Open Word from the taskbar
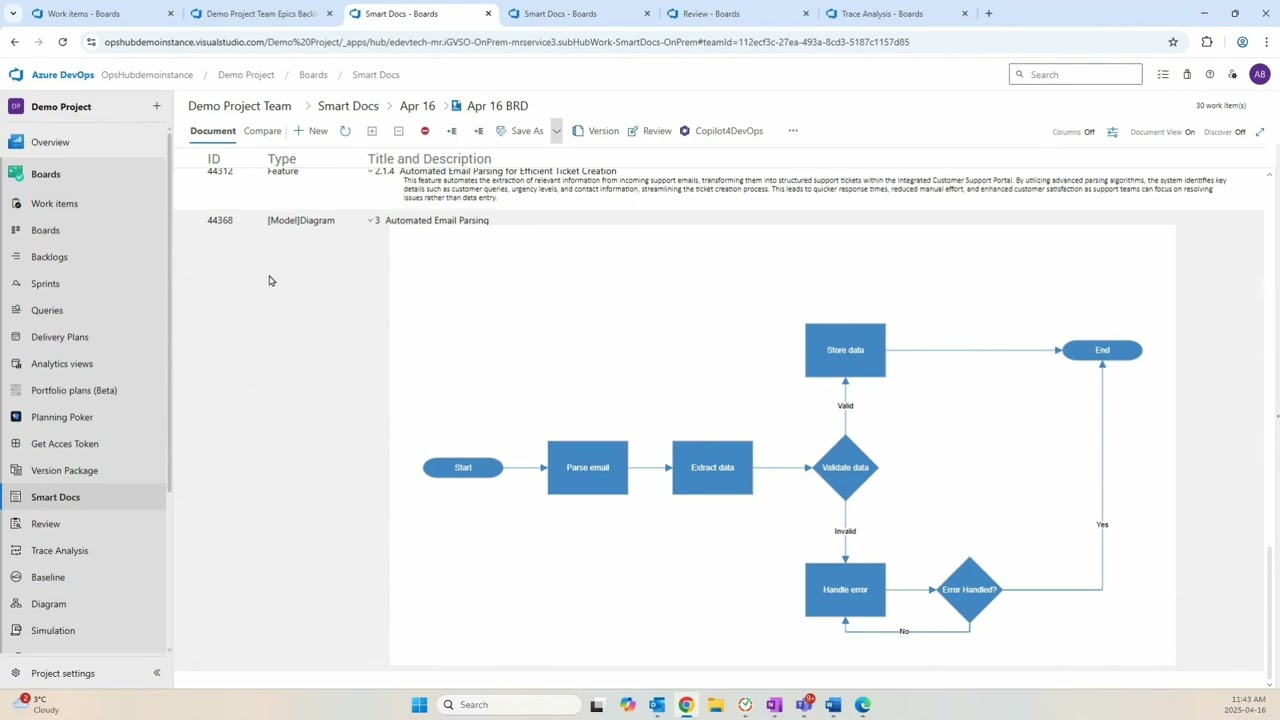The width and height of the screenshot is (1280, 720). (834, 705)
